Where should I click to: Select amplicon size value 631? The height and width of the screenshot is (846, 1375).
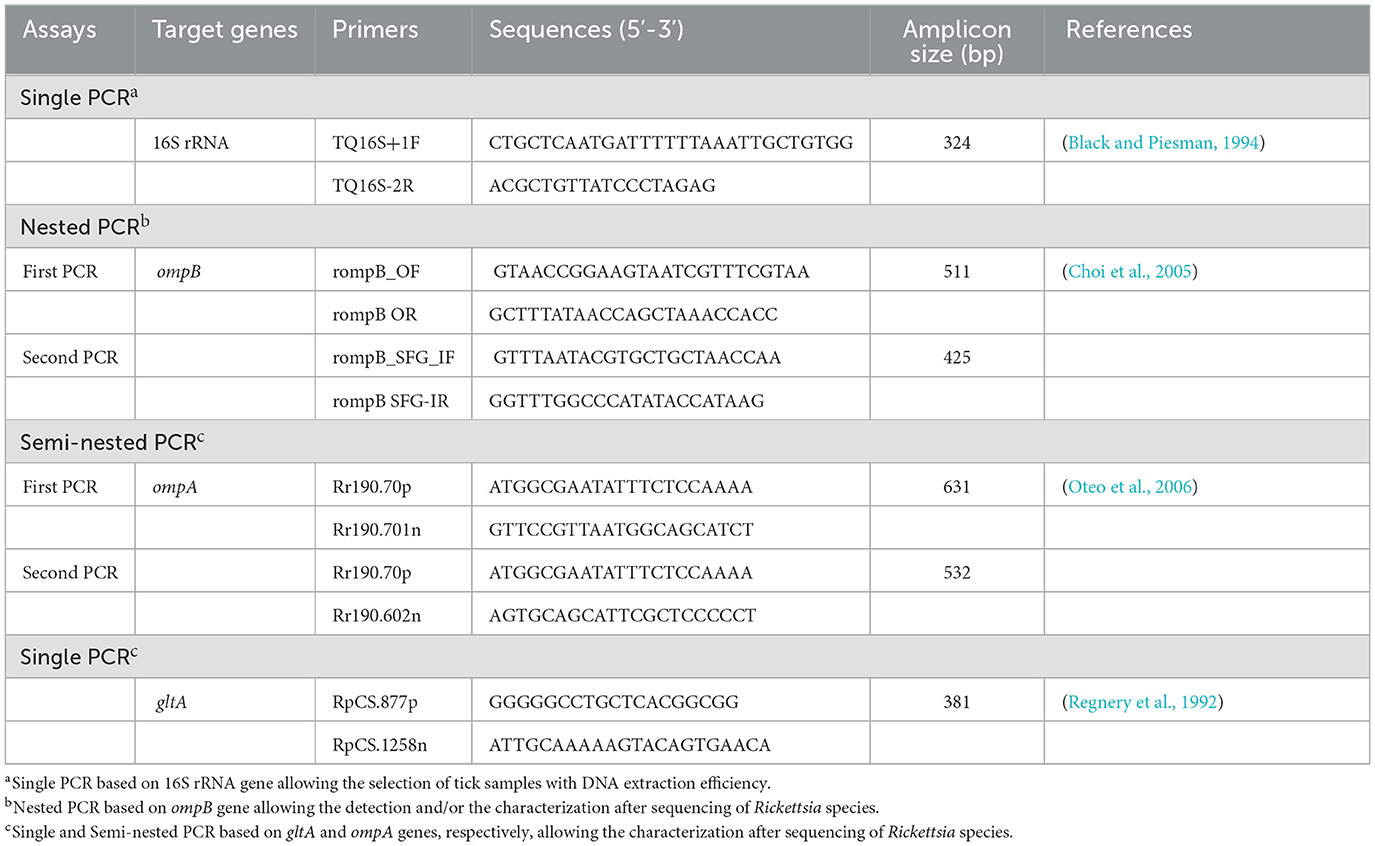[958, 488]
